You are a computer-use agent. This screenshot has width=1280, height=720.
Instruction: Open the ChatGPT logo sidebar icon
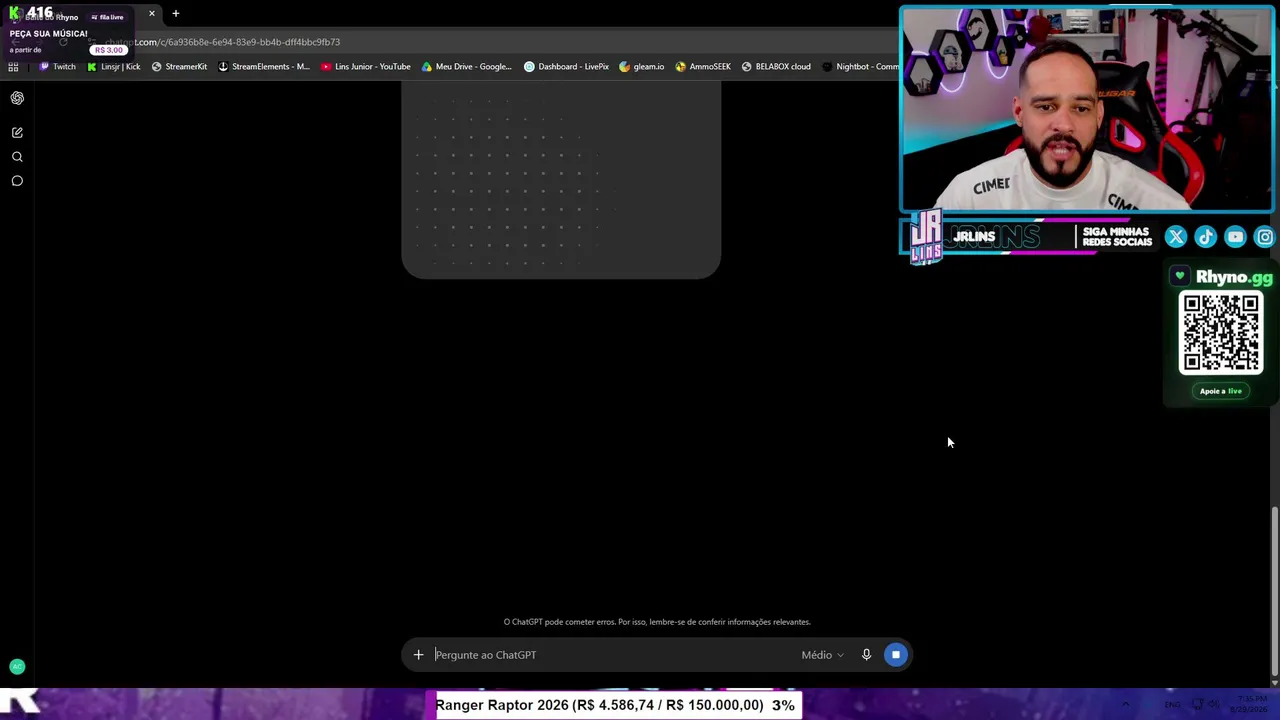point(17,98)
